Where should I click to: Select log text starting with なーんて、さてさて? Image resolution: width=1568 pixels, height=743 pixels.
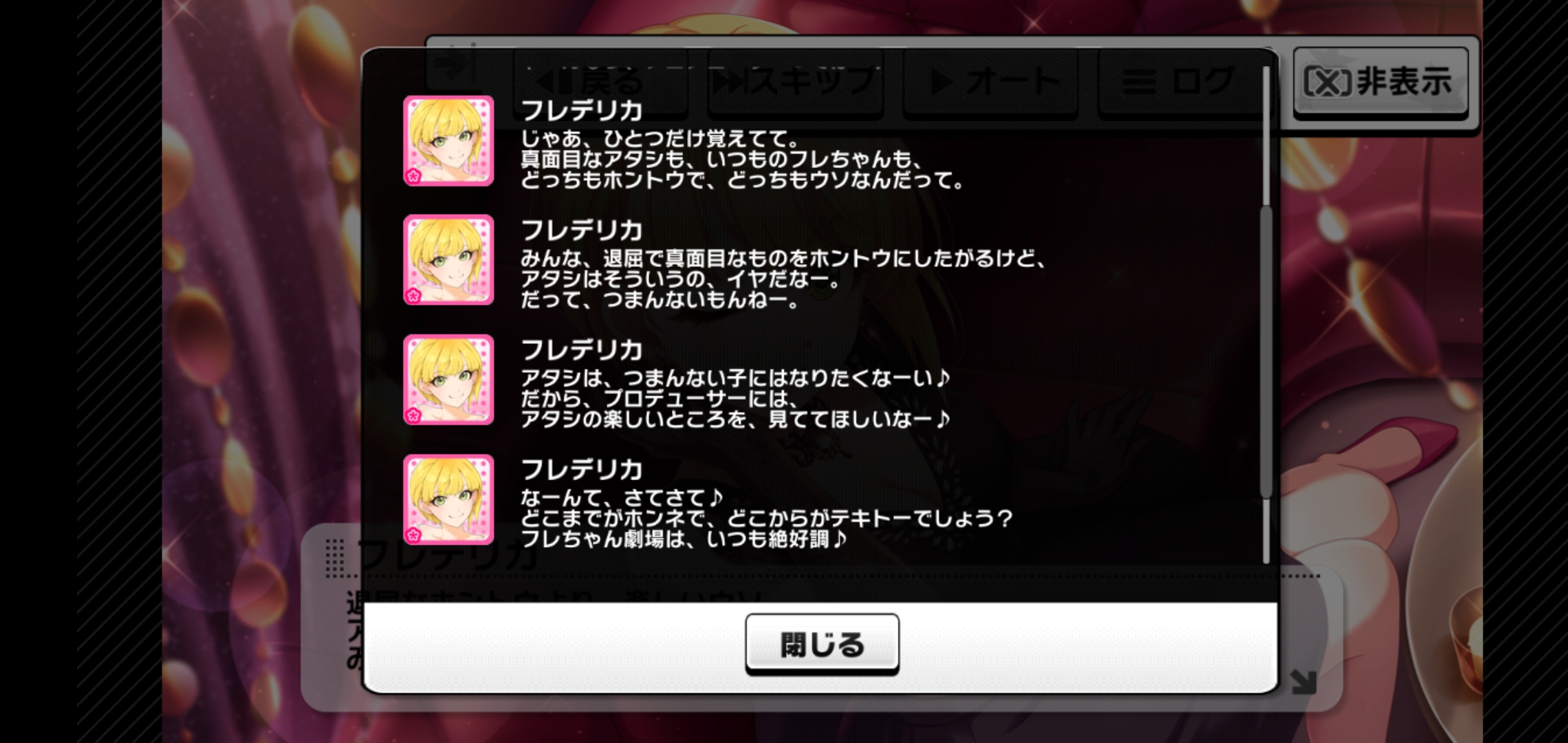tap(766, 518)
